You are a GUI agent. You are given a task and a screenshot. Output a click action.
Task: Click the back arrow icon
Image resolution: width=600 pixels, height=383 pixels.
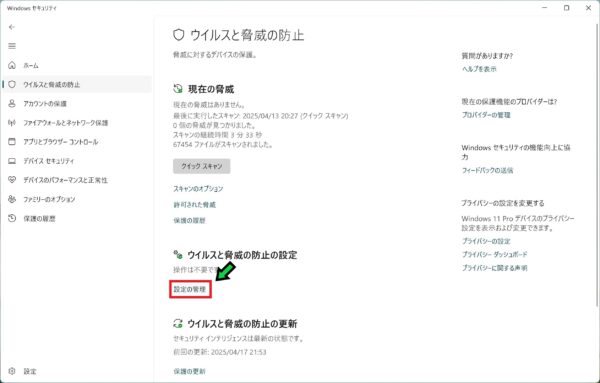(12, 27)
